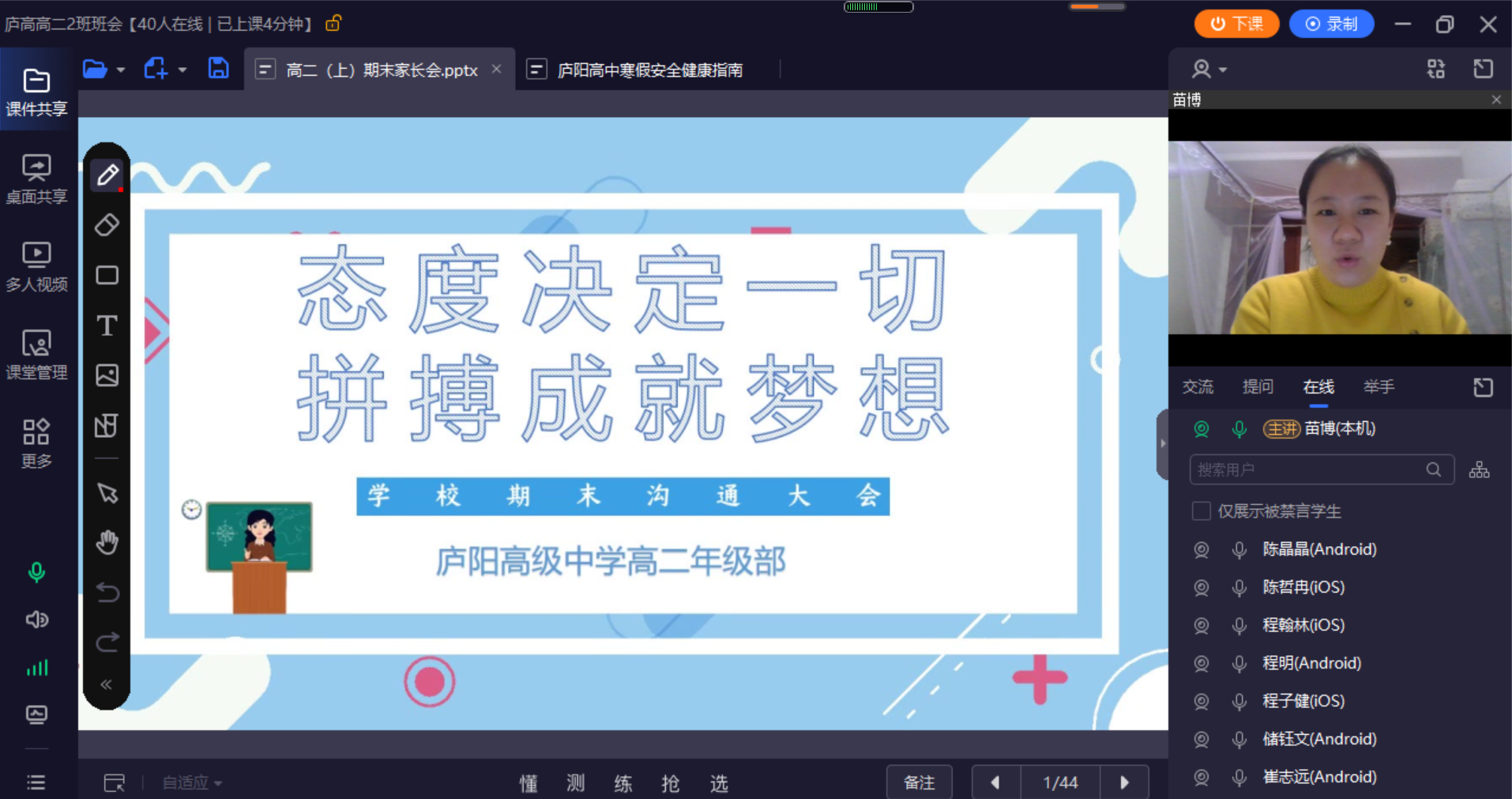Check the network signal strength icon
1512x799 pixels.
37,668
